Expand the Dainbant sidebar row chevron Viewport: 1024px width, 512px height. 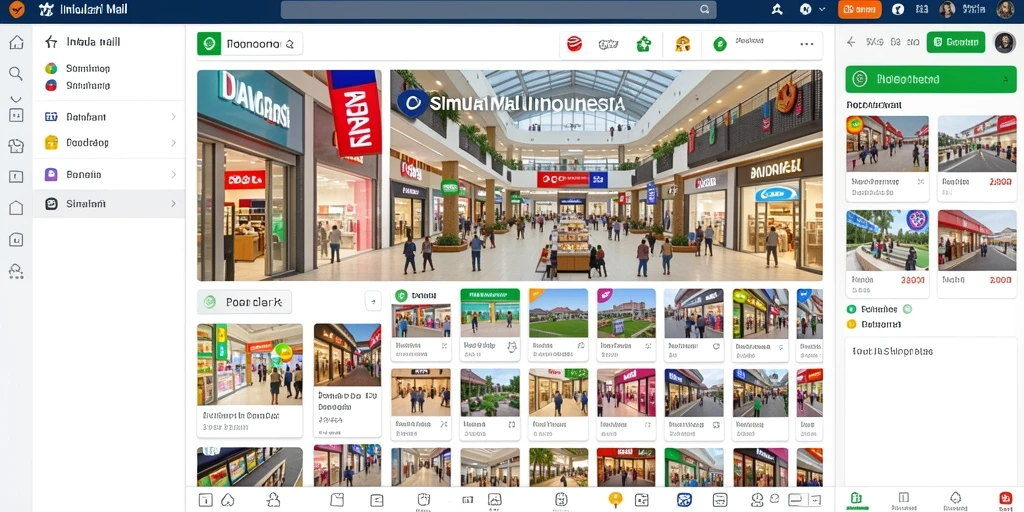click(173, 117)
